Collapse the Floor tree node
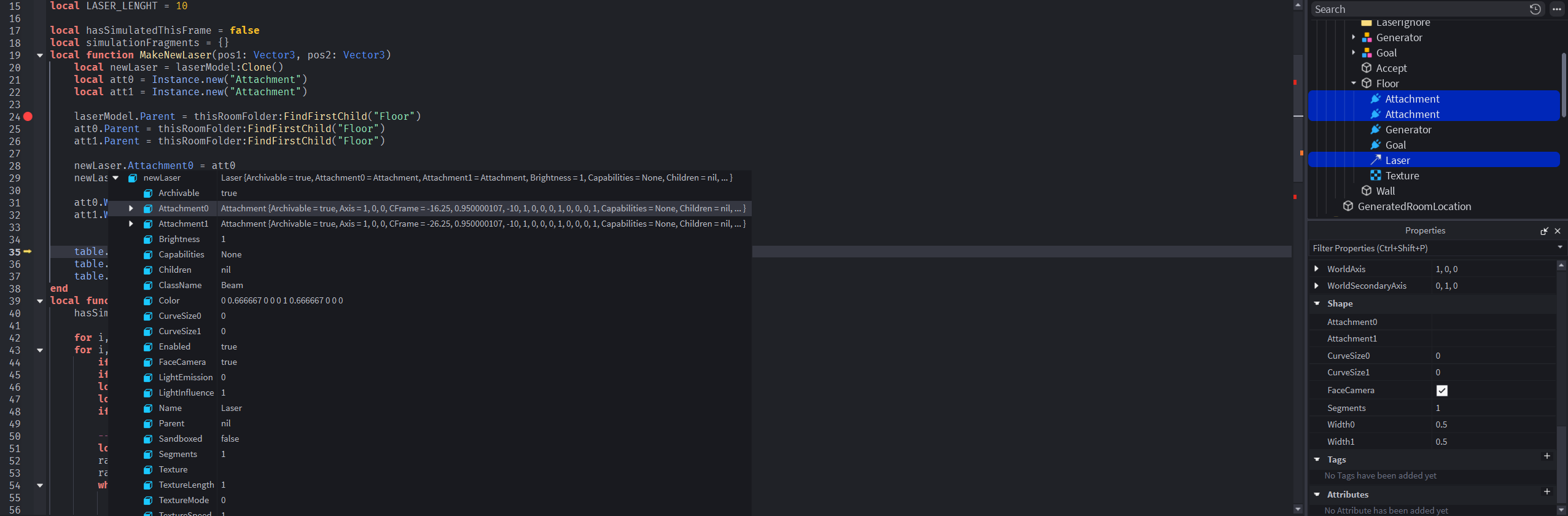Screen dimensions: 1568x516 click(x=1354, y=83)
